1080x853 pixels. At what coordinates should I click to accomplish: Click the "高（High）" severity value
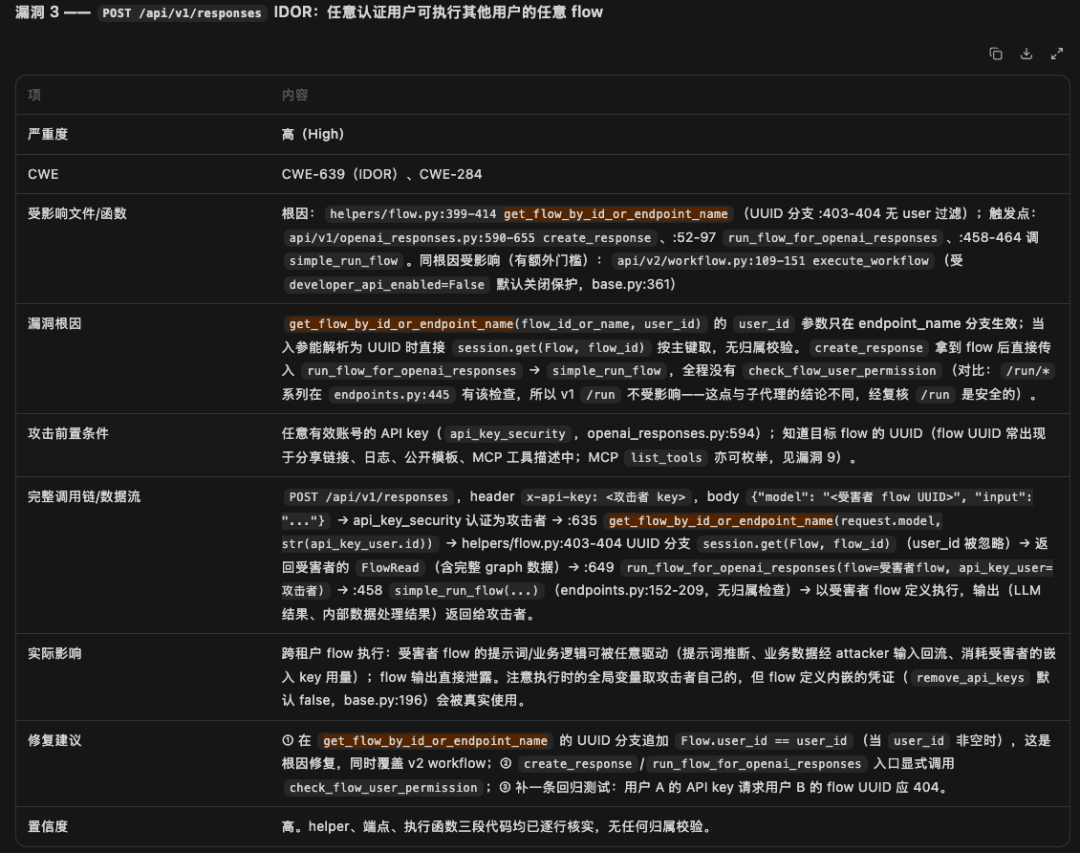[313, 134]
